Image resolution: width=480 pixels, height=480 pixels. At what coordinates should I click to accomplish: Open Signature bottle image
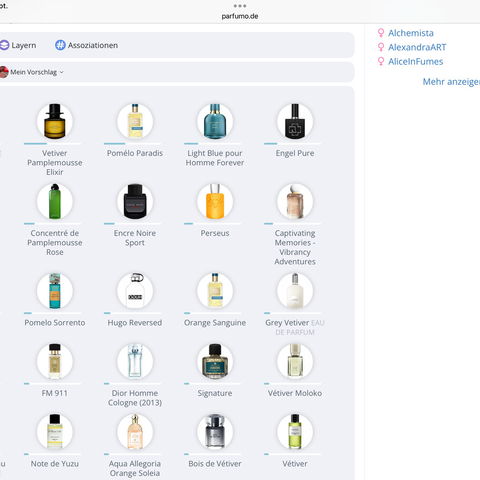tap(215, 361)
